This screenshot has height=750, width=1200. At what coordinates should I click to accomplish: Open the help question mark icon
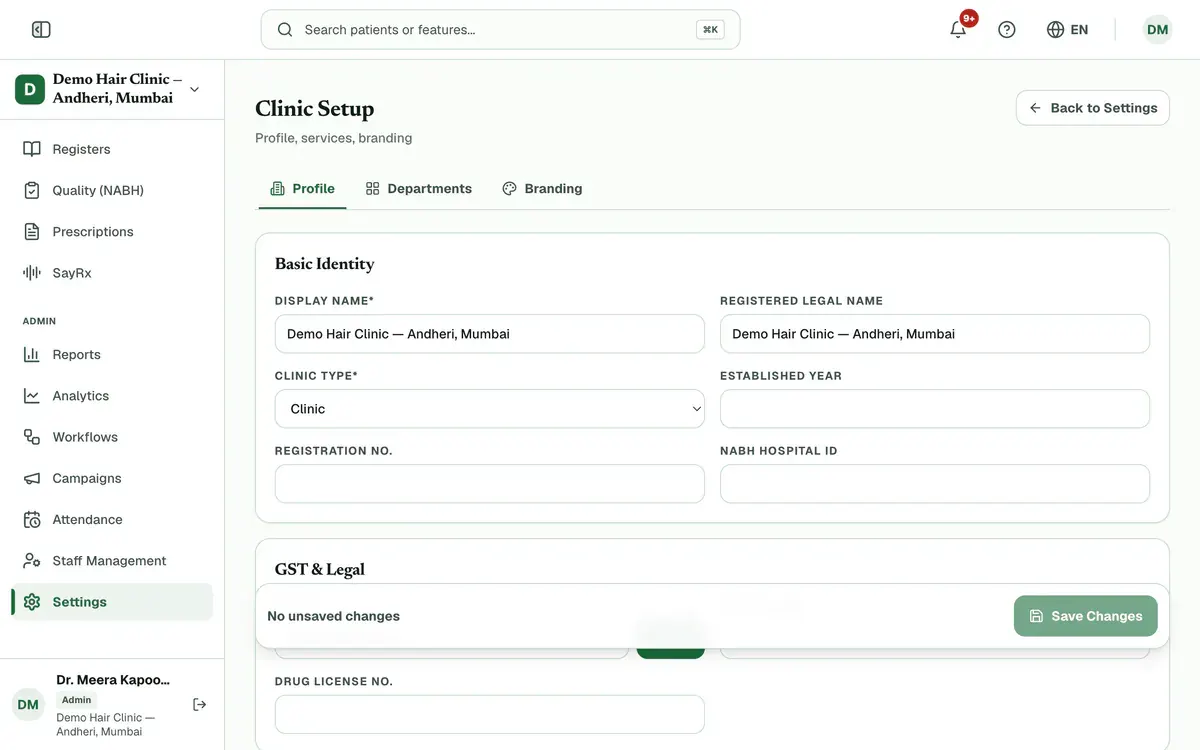point(1007,30)
